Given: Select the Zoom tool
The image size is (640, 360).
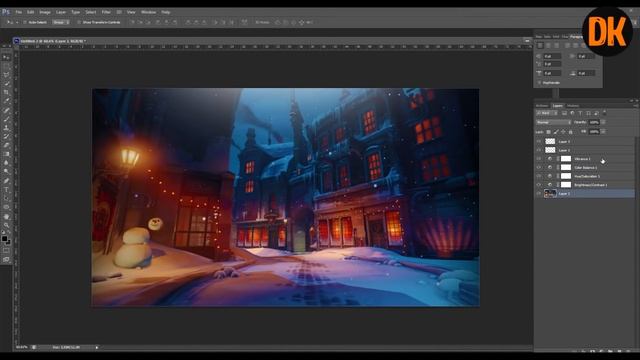Looking at the screenshot, I should pos(6,225).
